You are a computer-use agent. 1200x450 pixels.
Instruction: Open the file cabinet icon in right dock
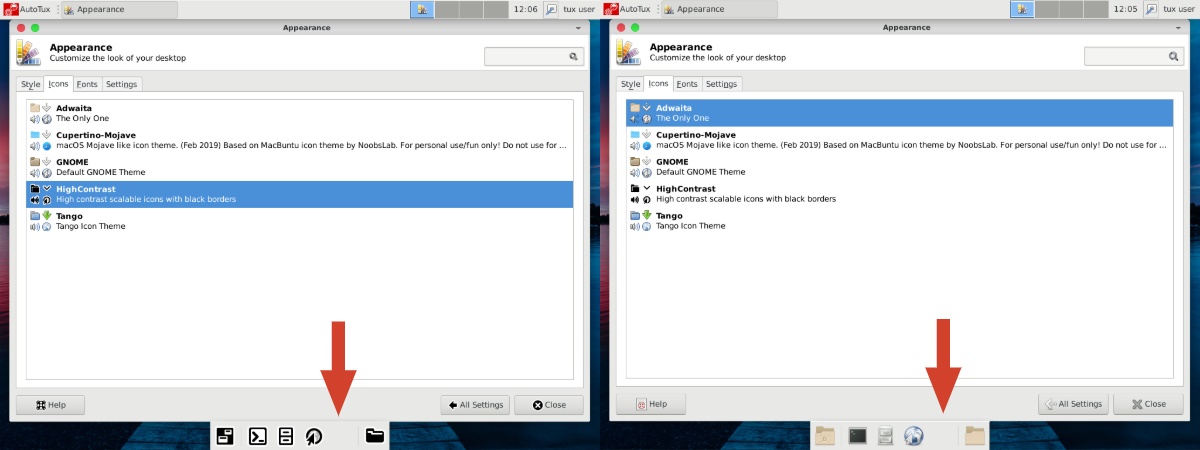(885, 436)
